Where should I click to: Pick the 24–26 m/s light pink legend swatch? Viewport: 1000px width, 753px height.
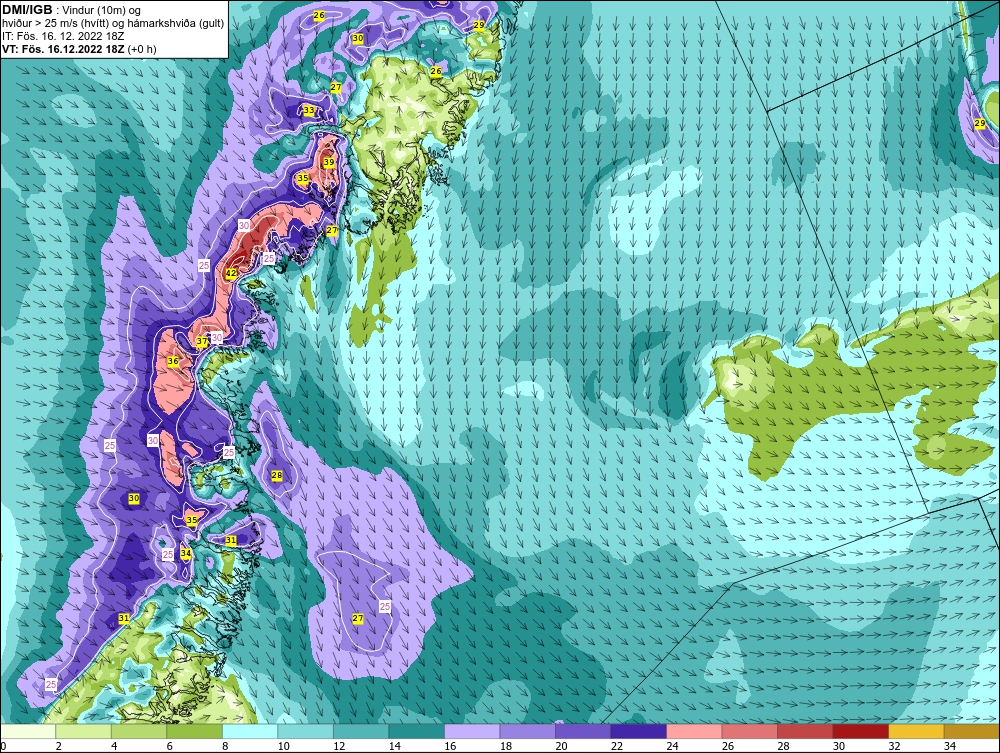tap(694, 731)
